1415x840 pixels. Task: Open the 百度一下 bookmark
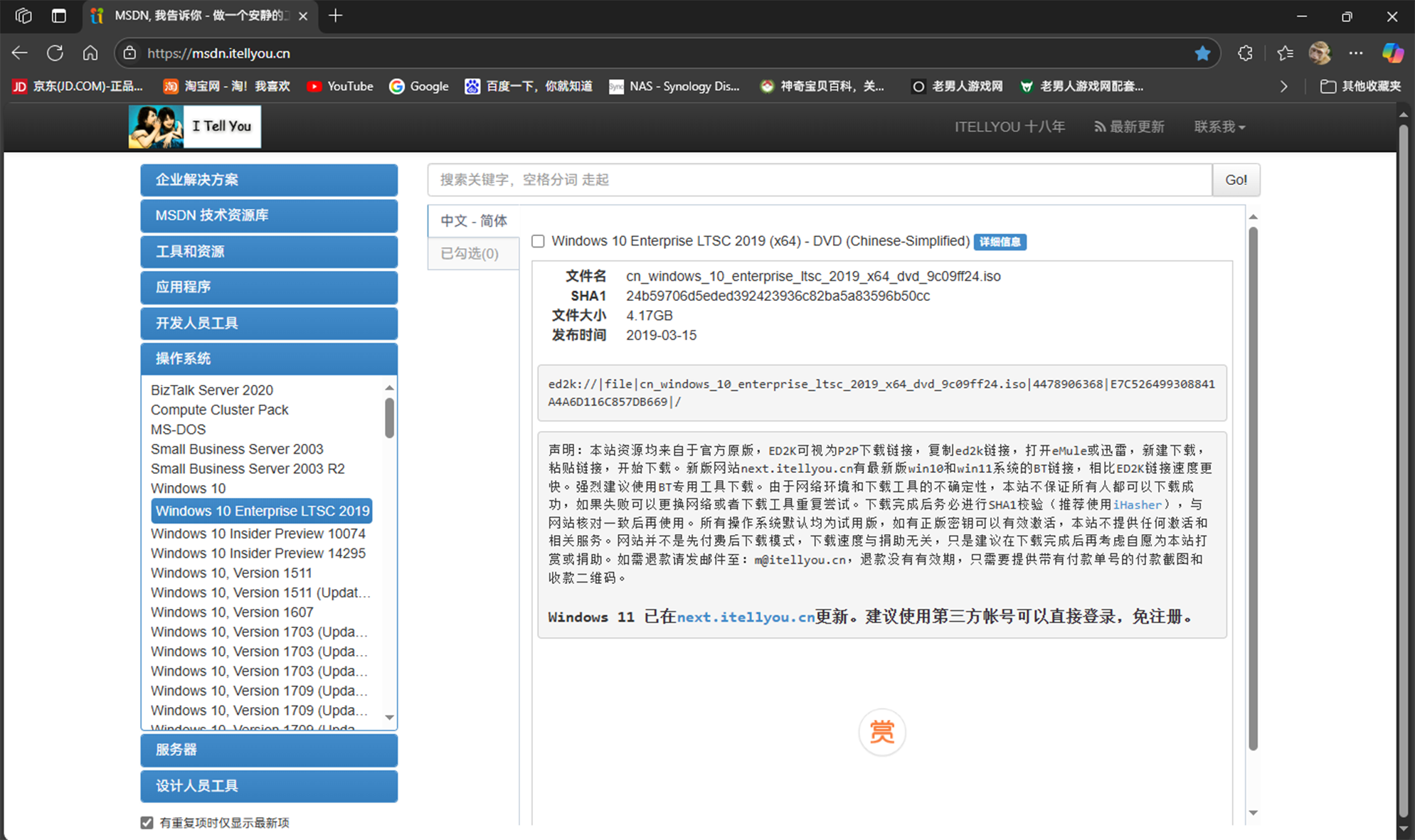(x=529, y=86)
